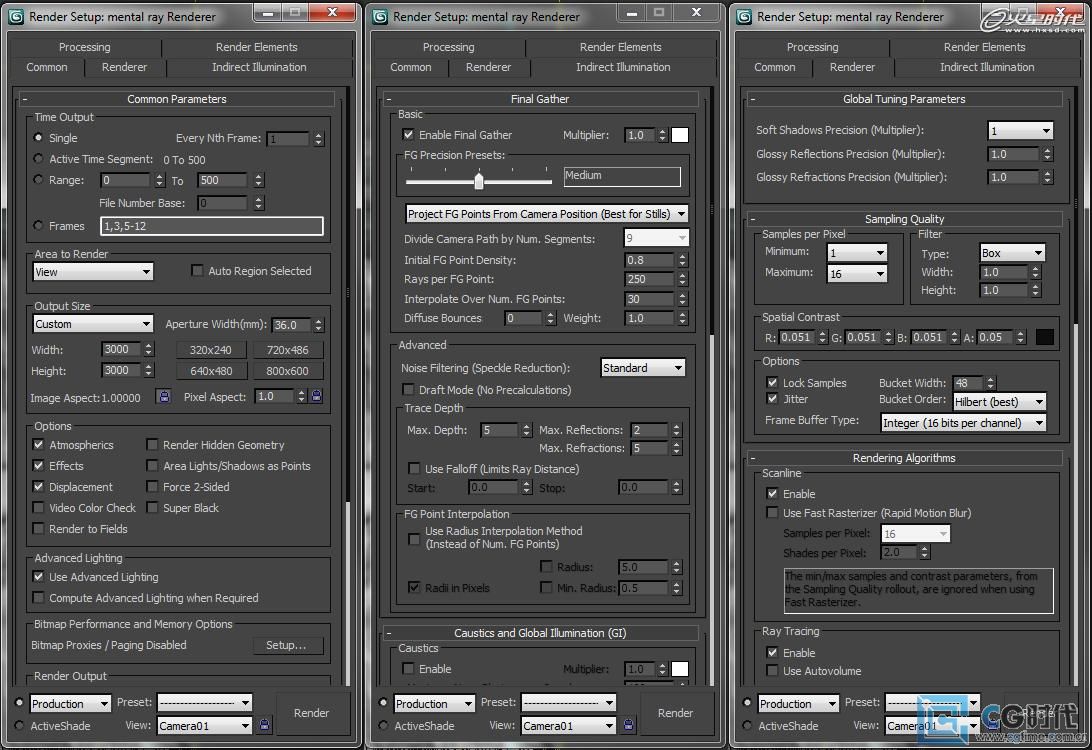Open Output Size Custom dropdown
The height and width of the screenshot is (750, 1092).
click(x=93, y=324)
